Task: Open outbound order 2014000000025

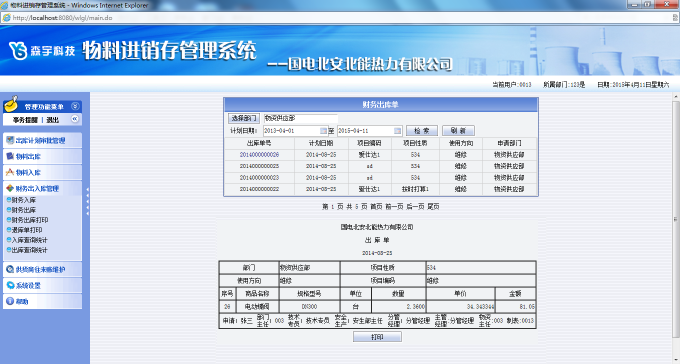Action: coord(259,166)
